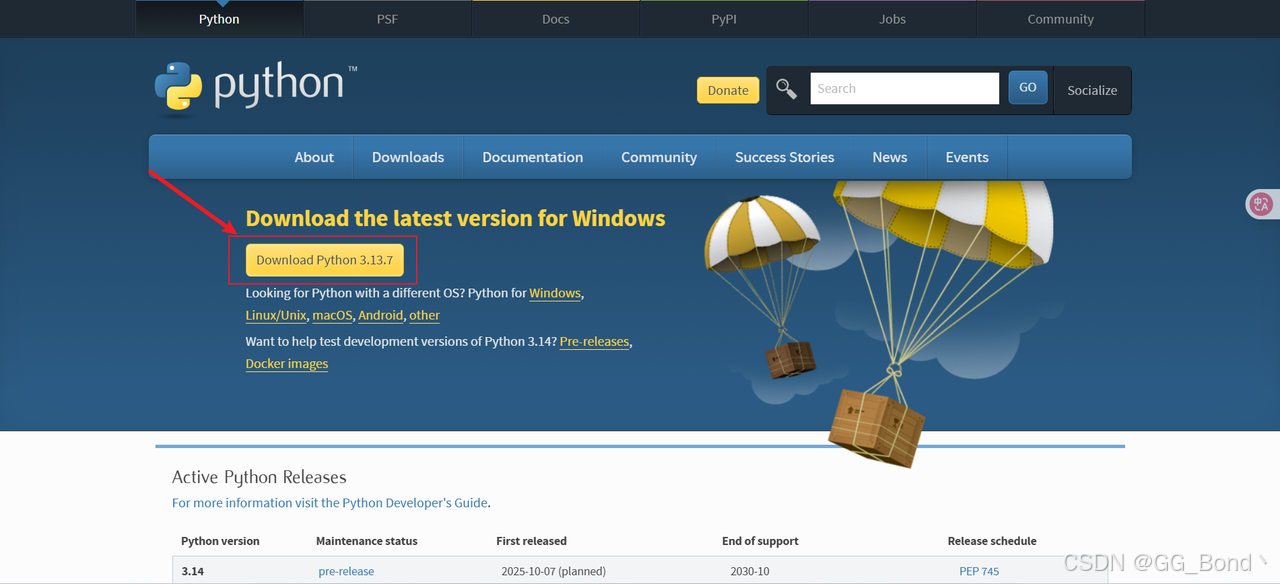Open the Socialize menu

1092,90
